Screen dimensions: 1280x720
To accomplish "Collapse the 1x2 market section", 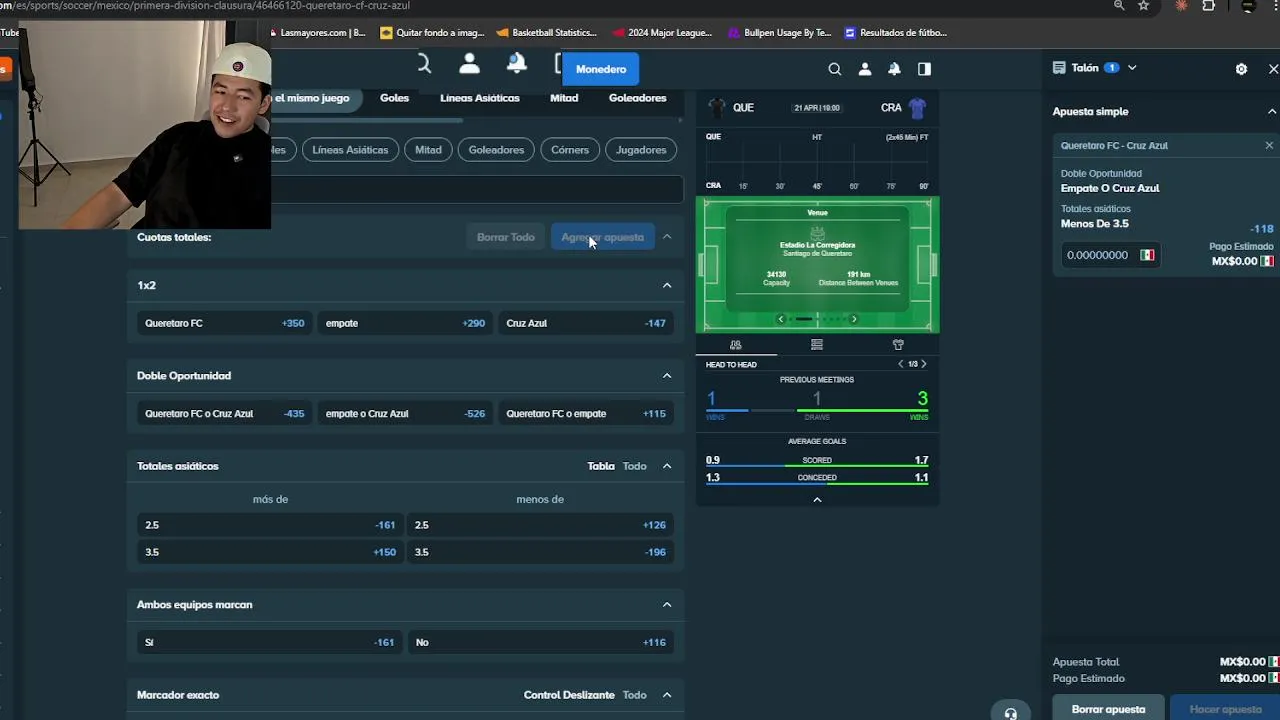I will [x=667, y=285].
